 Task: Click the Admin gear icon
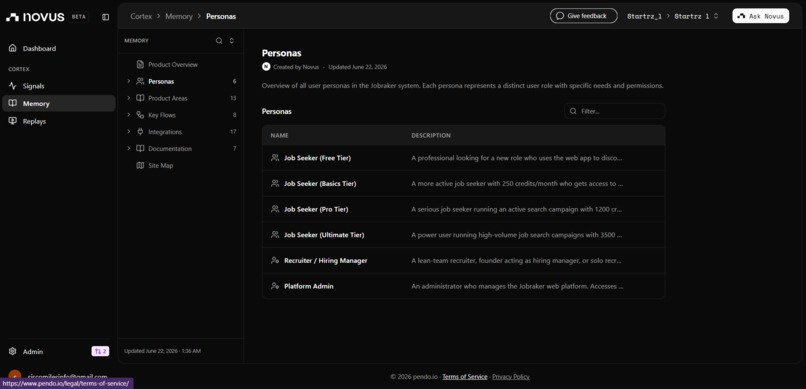[x=13, y=351]
